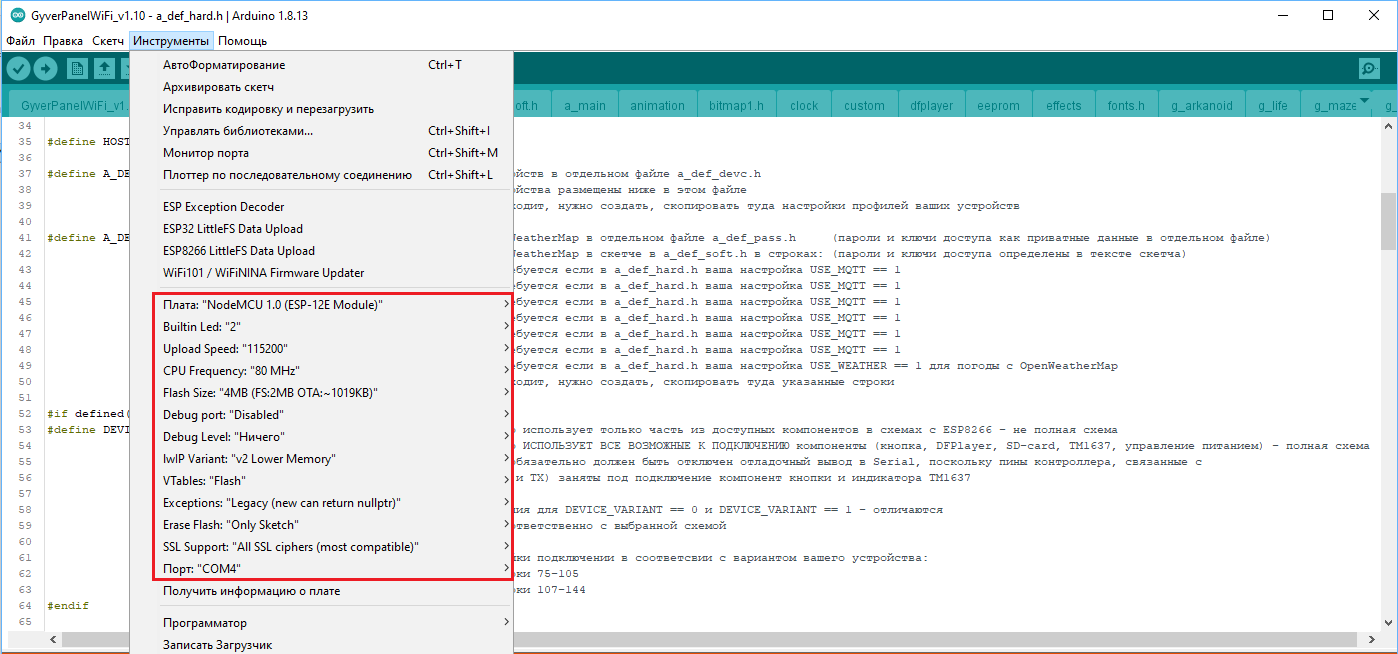
Task: Click the Open sketch up-arrow icon
Action: point(104,68)
